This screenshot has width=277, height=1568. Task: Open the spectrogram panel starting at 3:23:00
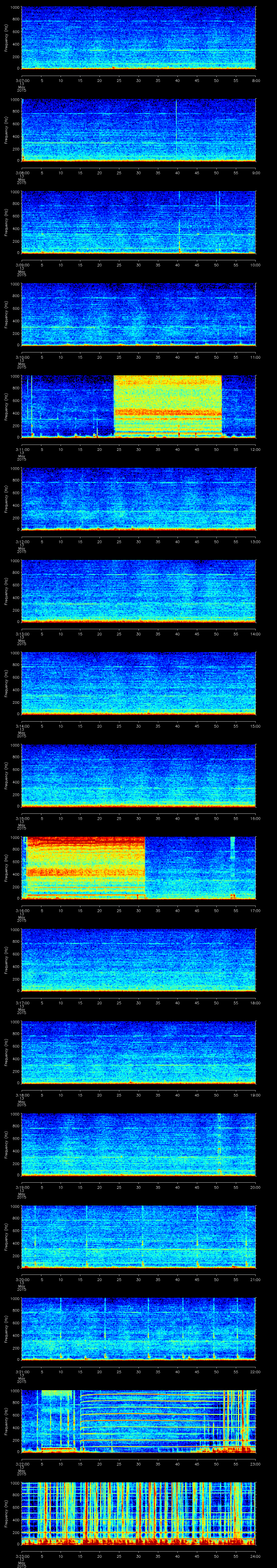click(x=139, y=1514)
